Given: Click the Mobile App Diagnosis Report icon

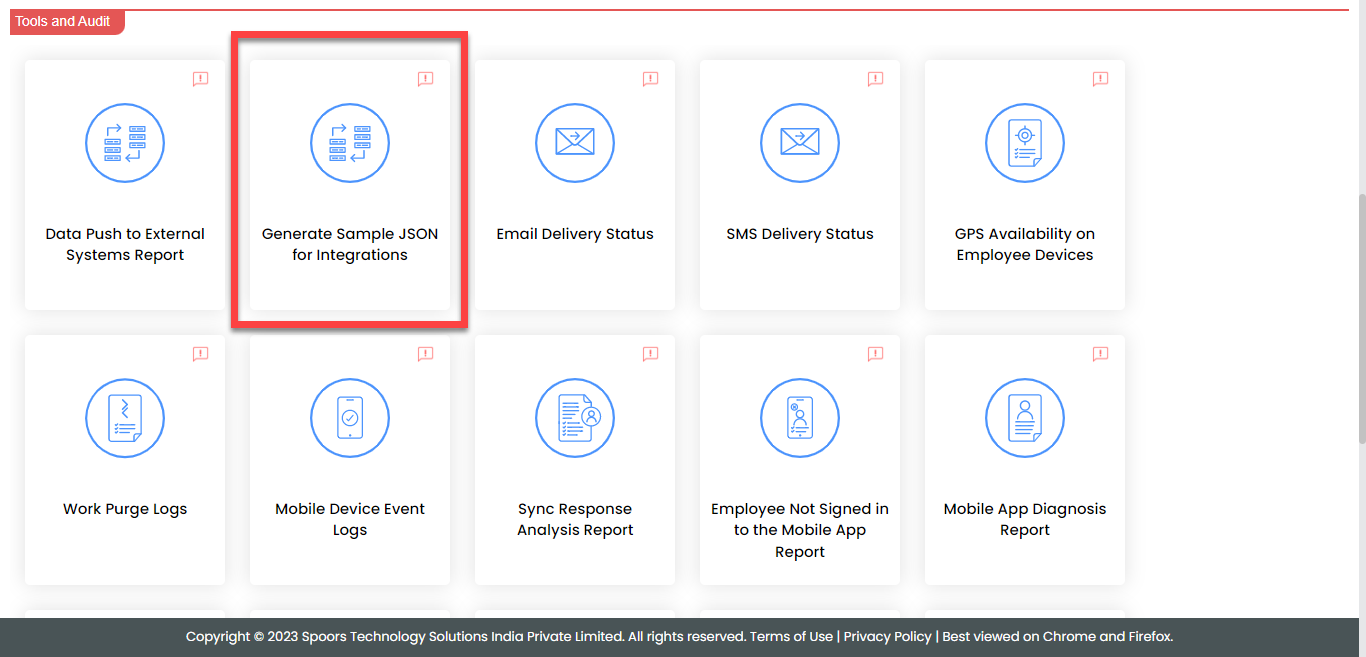Looking at the screenshot, I should tap(1025, 418).
